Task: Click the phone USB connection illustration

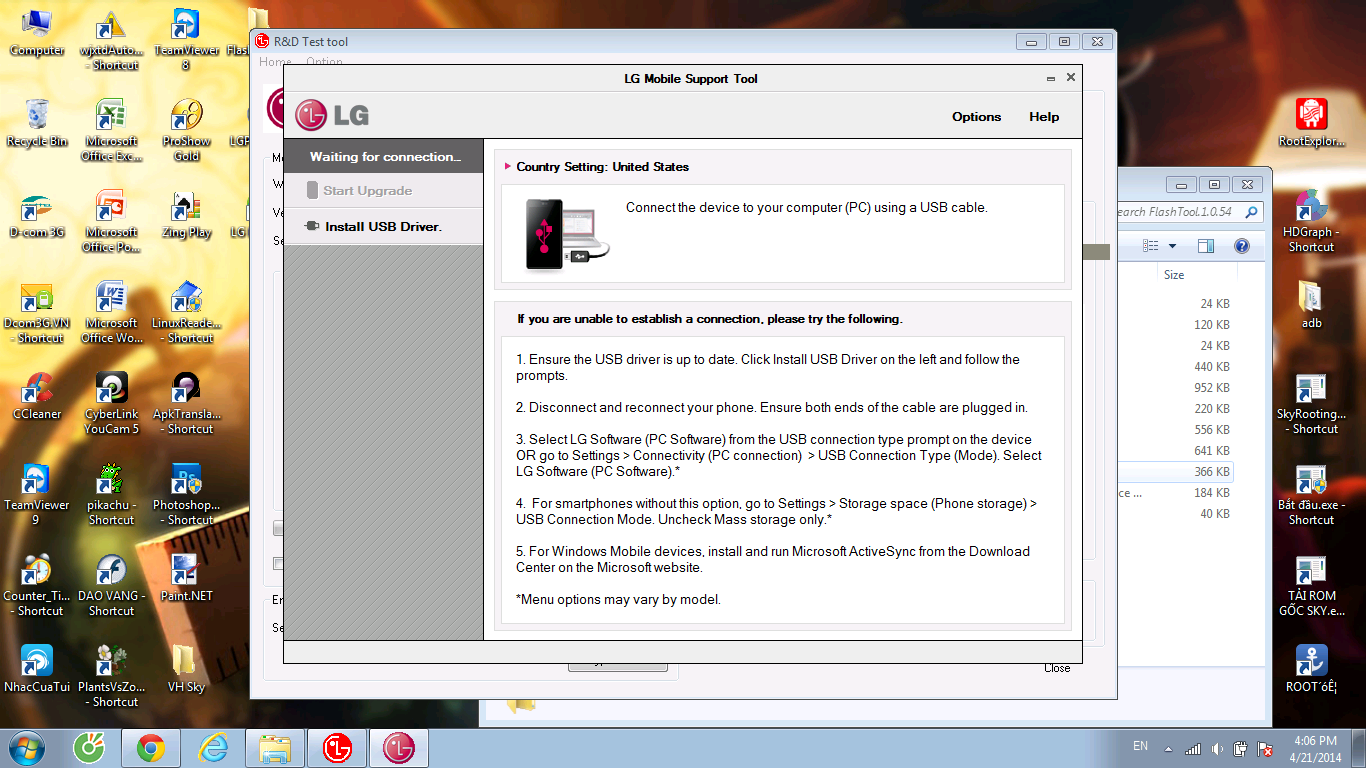Action: (x=567, y=234)
